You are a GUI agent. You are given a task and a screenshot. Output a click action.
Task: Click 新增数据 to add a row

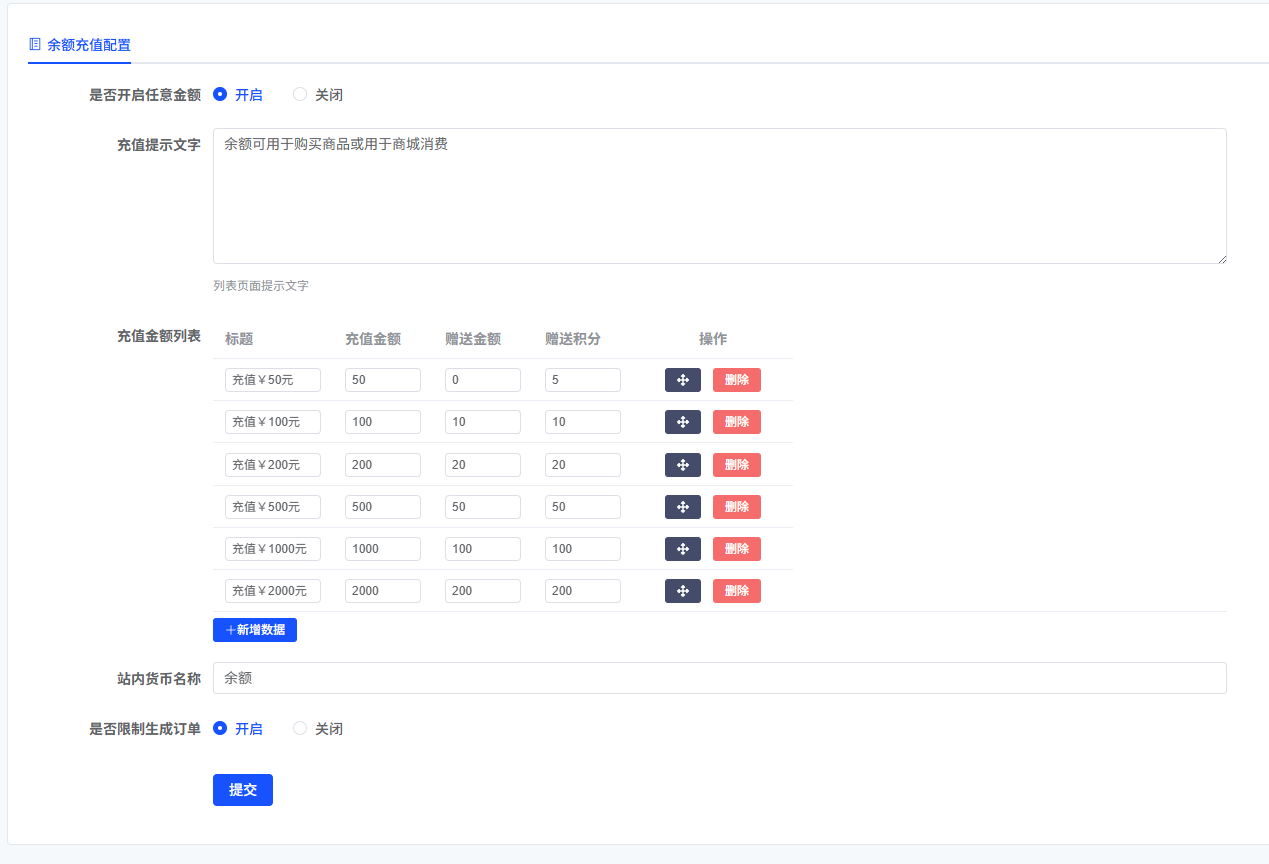click(255, 629)
